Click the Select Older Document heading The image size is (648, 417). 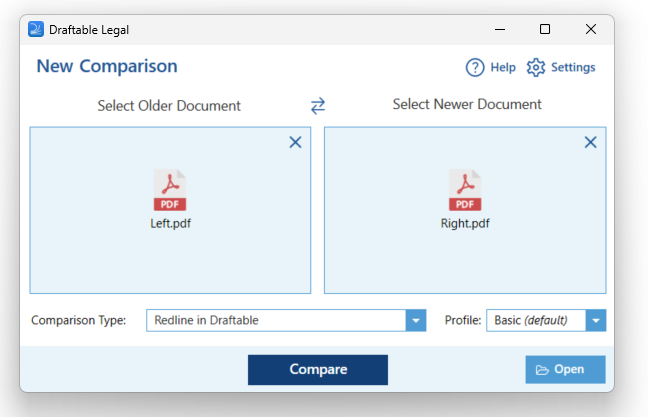coord(169,106)
